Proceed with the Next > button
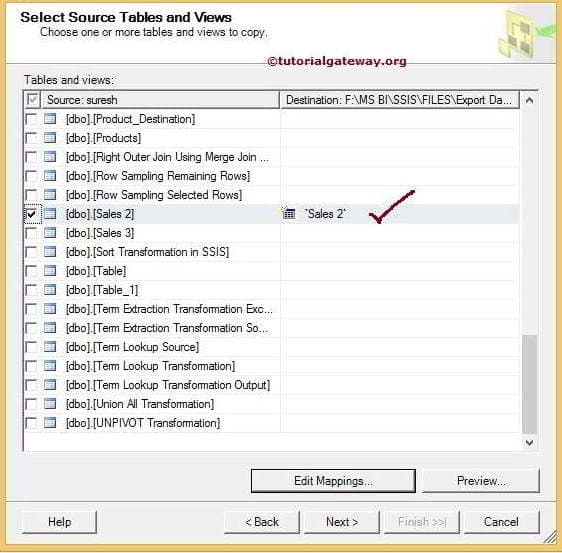 click(342, 522)
